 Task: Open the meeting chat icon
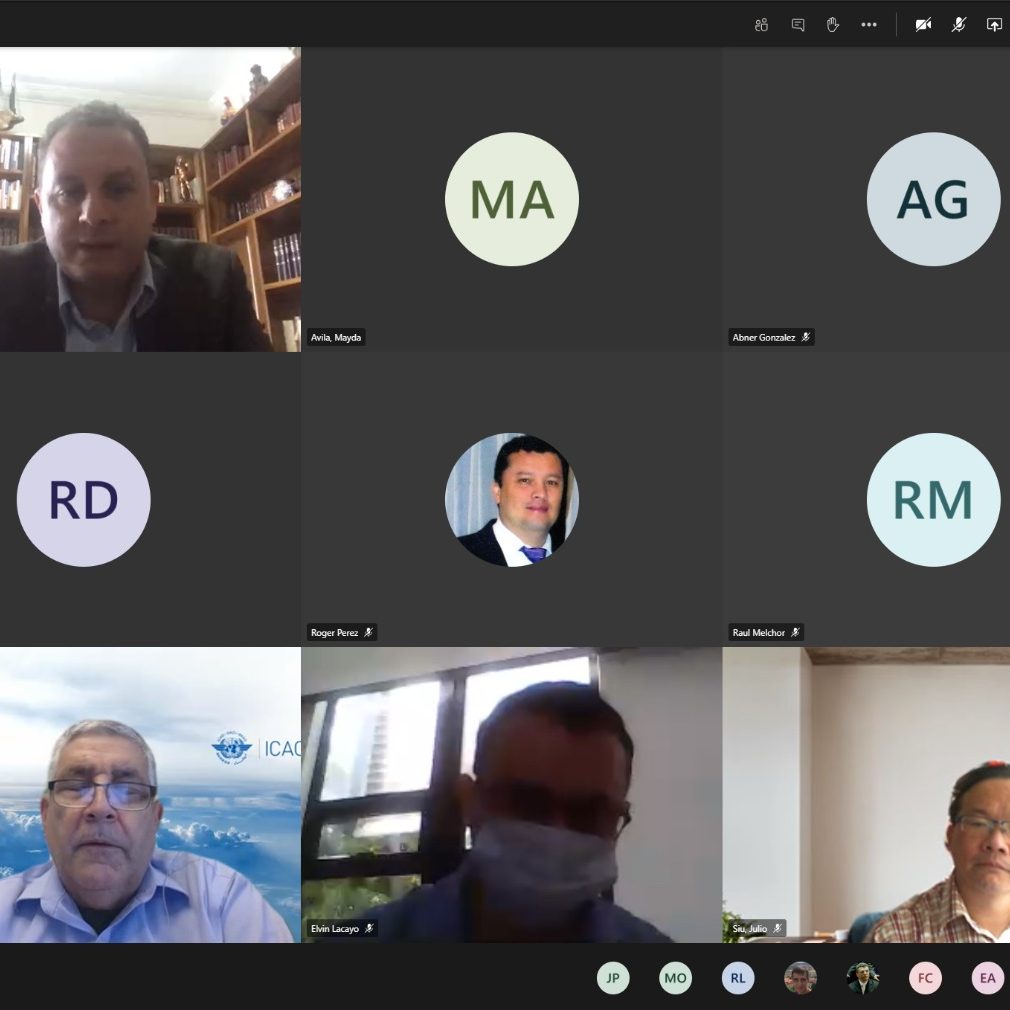[797, 25]
